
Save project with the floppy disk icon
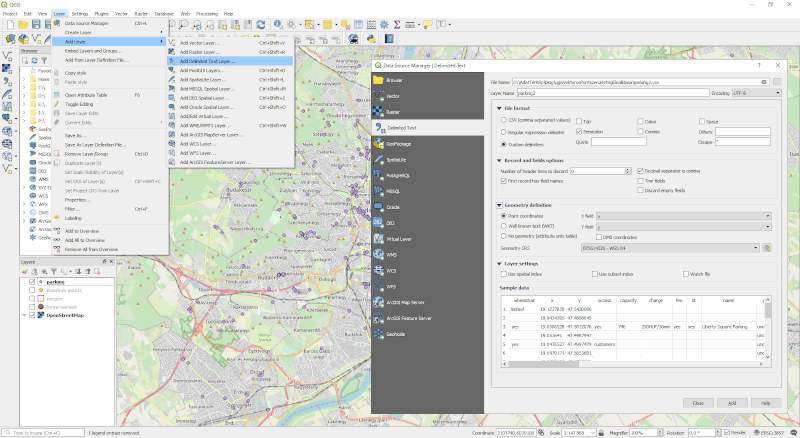(x=36, y=25)
